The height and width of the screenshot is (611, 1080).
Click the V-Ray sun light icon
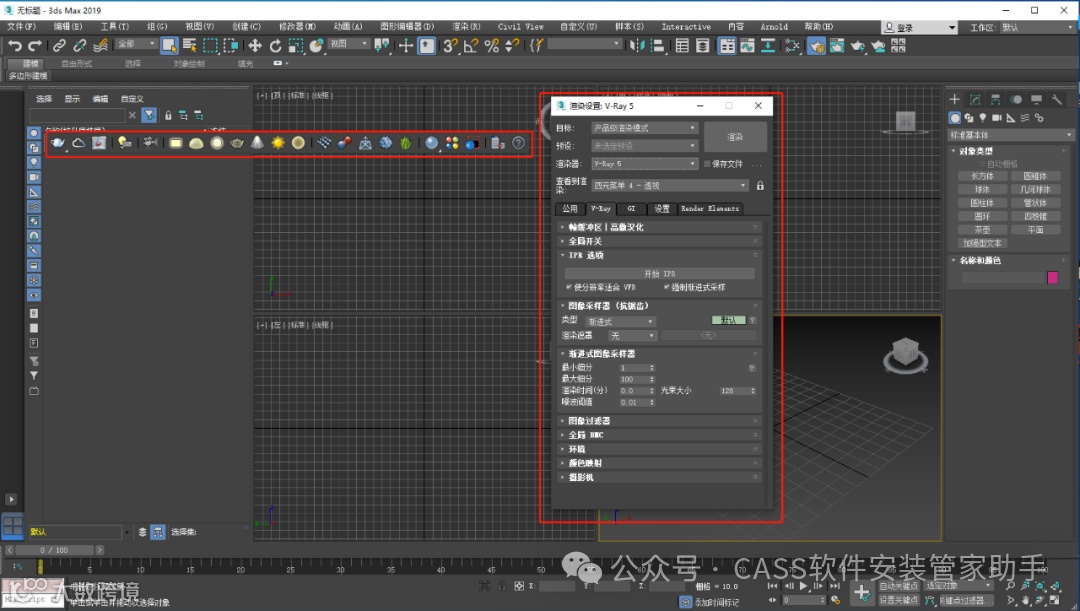(x=278, y=143)
